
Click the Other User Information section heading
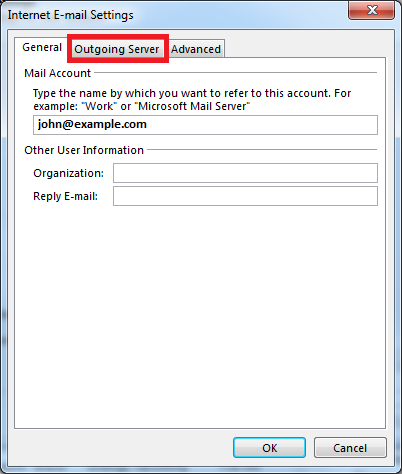84,150
